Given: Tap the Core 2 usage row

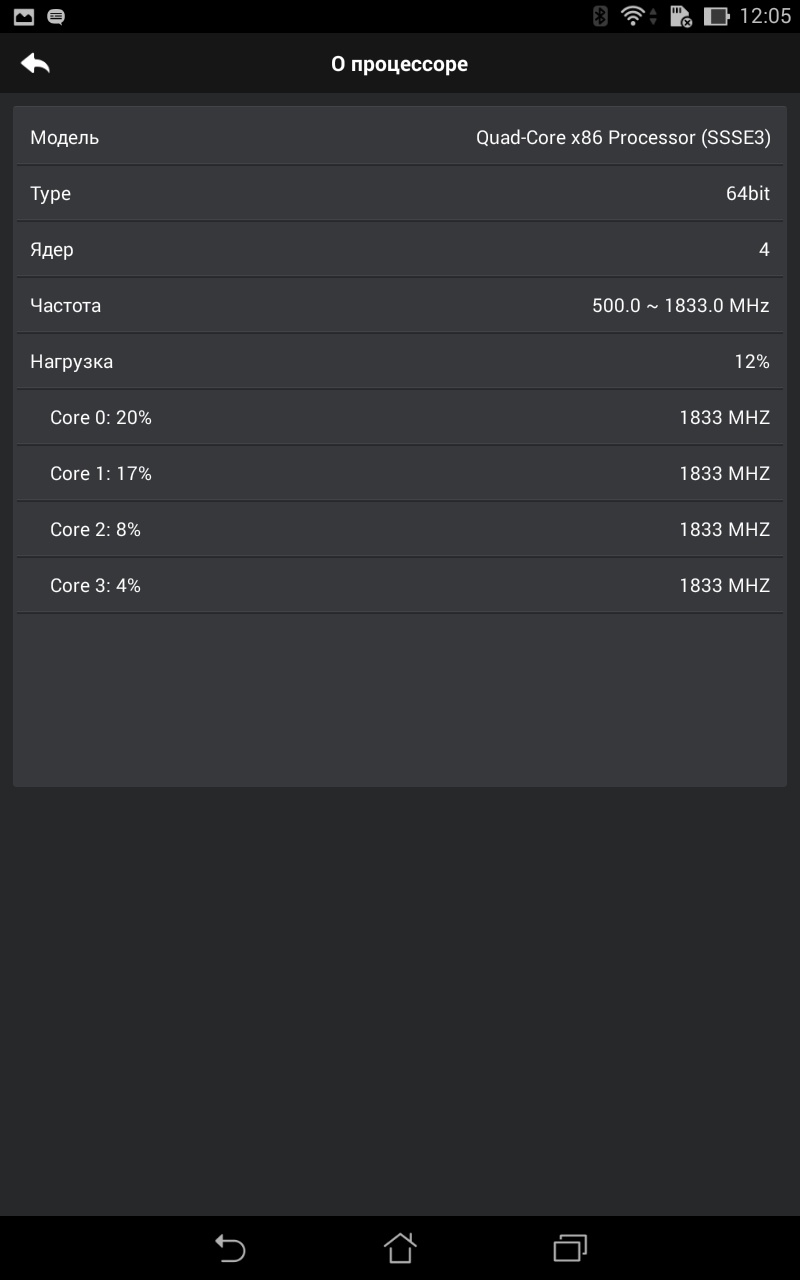Looking at the screenshot, I should pos(400,529).
